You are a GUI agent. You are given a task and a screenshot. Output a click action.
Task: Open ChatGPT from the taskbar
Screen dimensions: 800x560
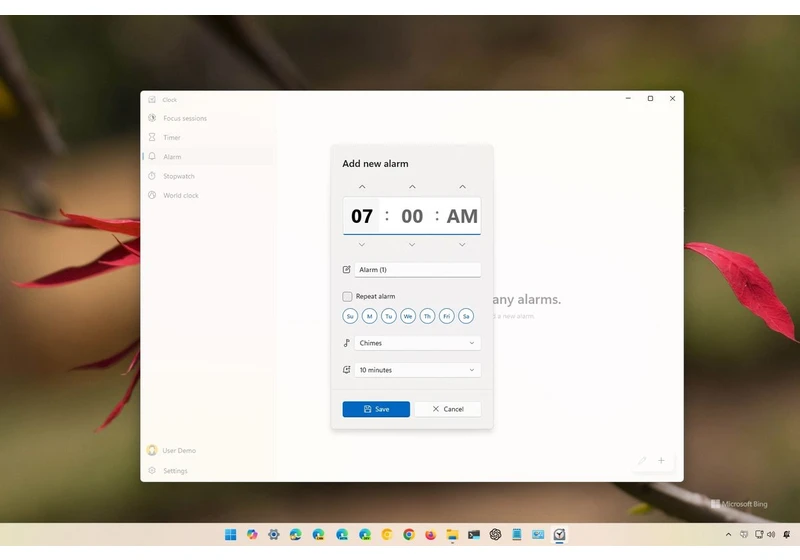[x=495, y=534]
